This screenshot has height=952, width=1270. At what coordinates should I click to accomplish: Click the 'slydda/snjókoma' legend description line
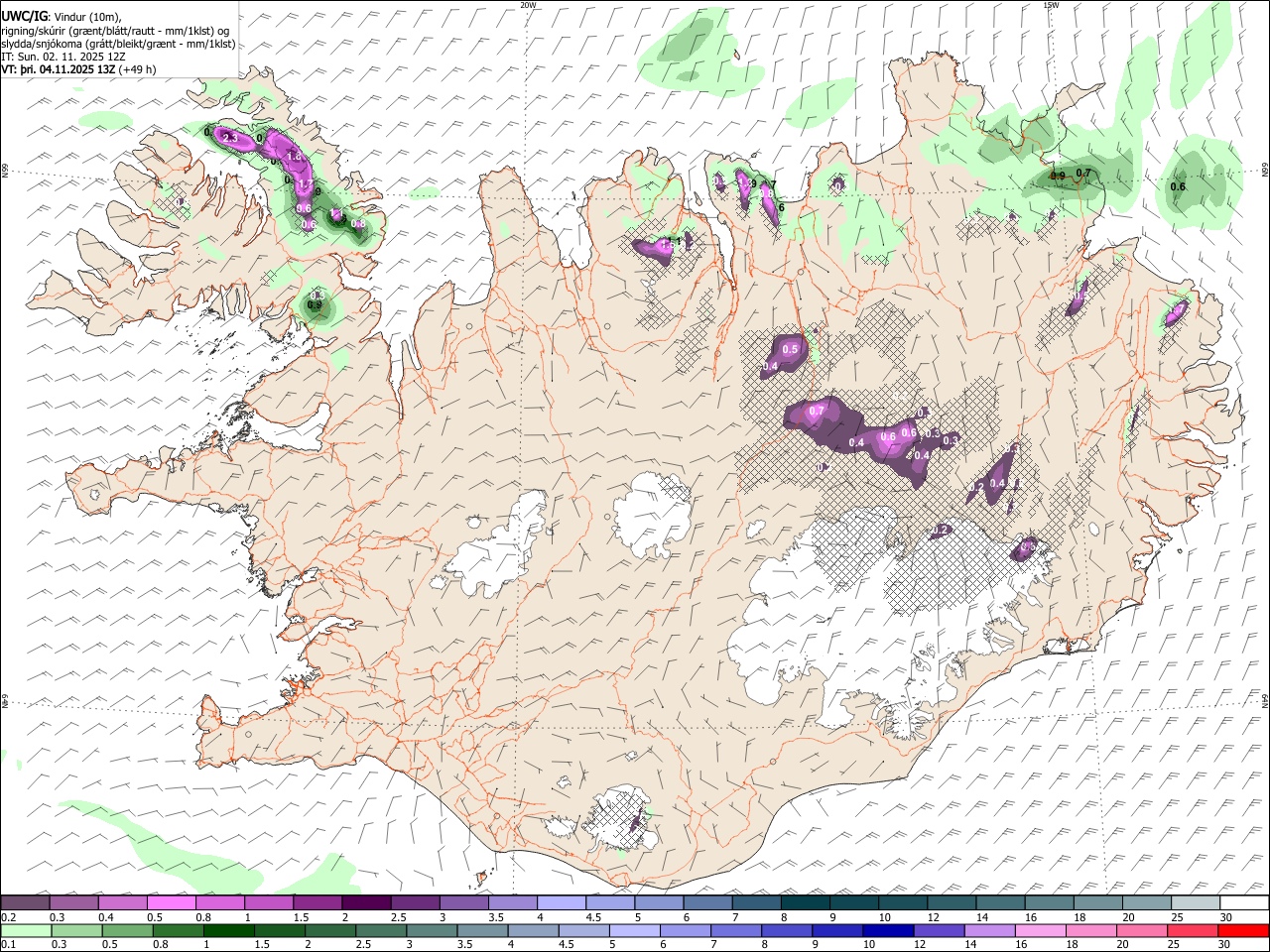pos(118,44)
